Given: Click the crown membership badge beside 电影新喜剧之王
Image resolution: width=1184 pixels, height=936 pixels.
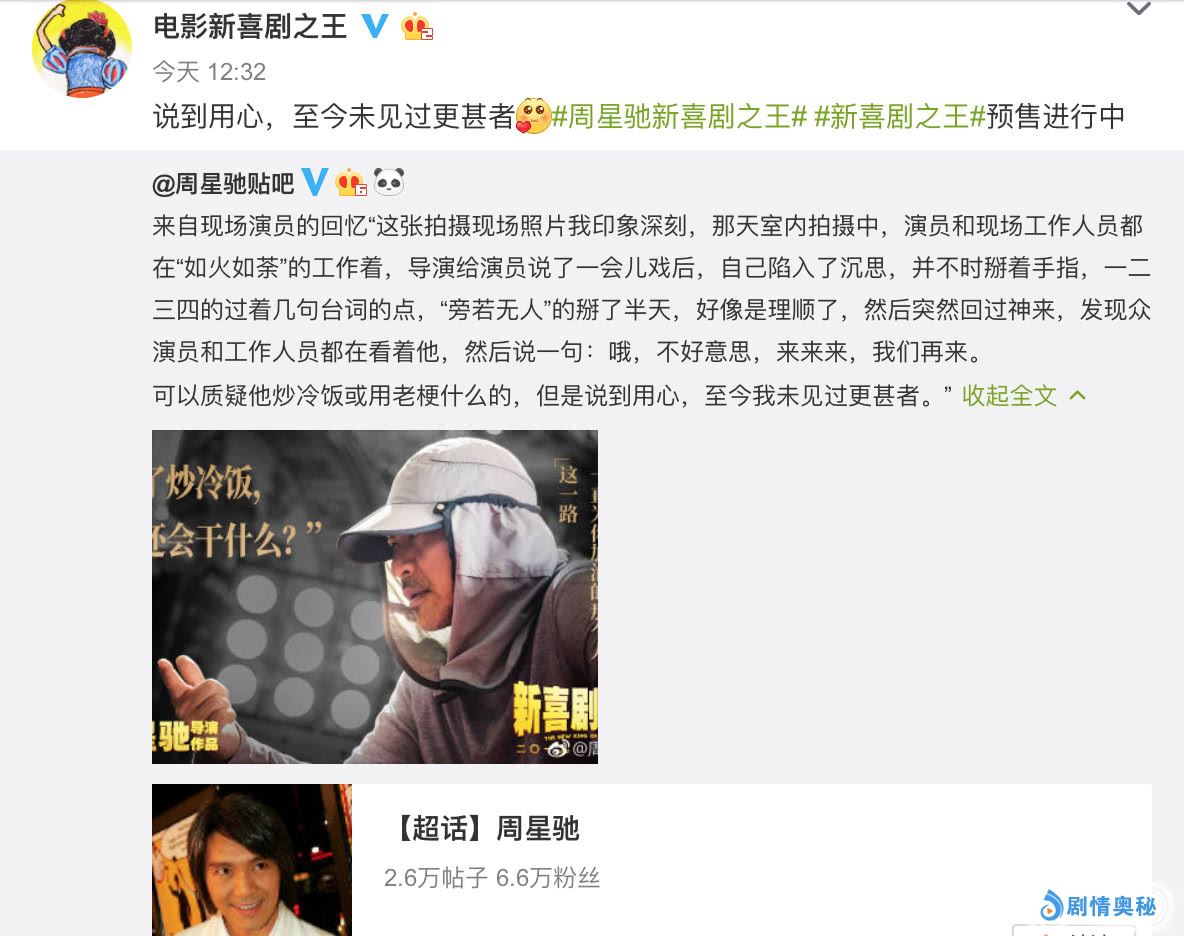Looking at the screenshot, I should point(417,27).
